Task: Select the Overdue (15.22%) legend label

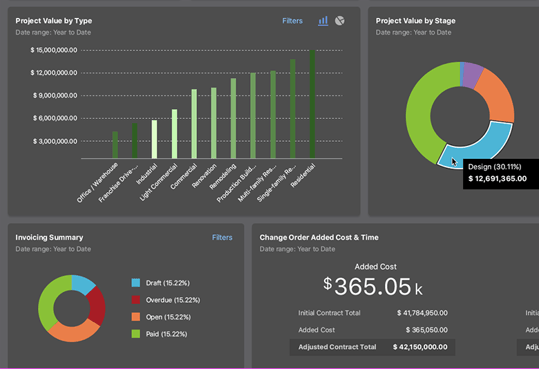Action: [173, 300]
